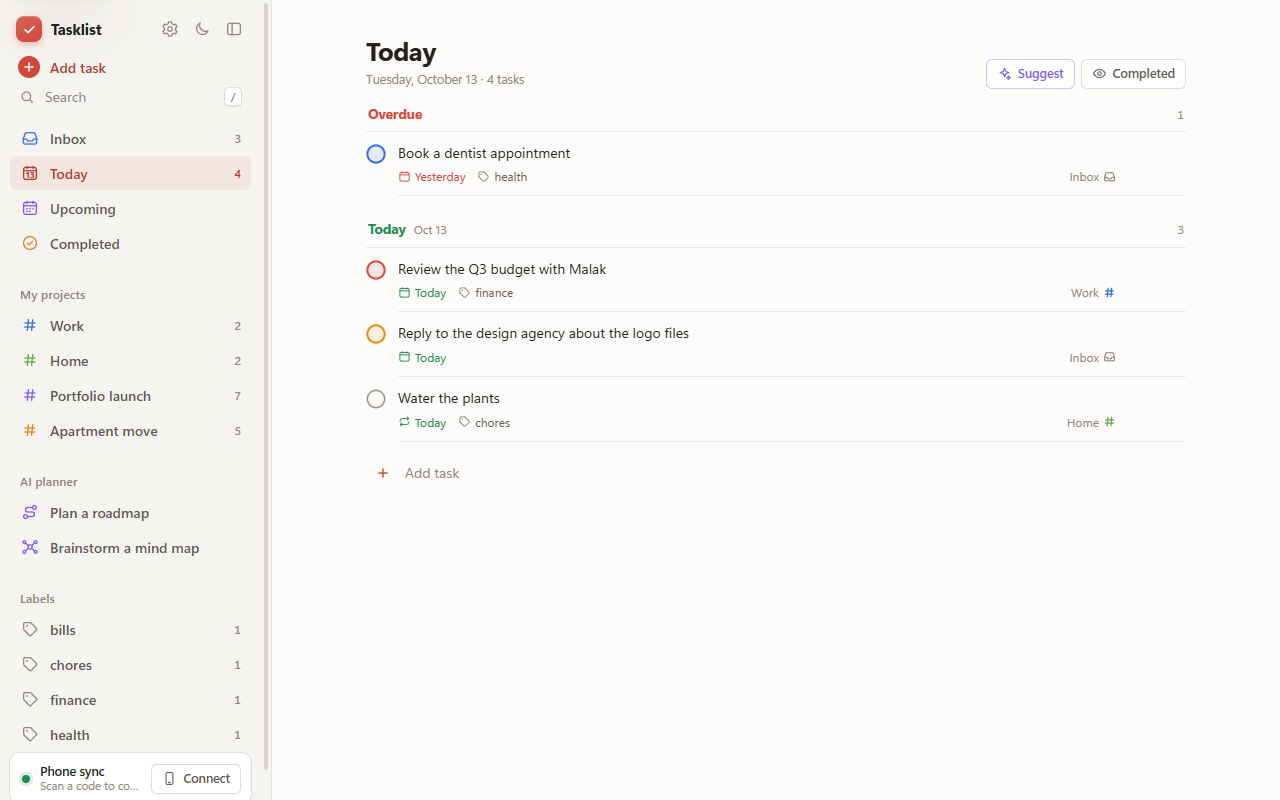
Task: Click the Work project link on Q3 budget task
Action: pyautogui.click(x=1093, y=293)
